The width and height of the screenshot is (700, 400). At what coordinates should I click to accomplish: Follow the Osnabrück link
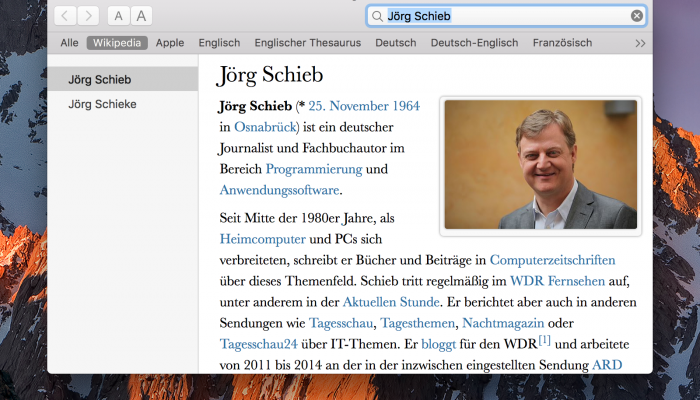265,127
